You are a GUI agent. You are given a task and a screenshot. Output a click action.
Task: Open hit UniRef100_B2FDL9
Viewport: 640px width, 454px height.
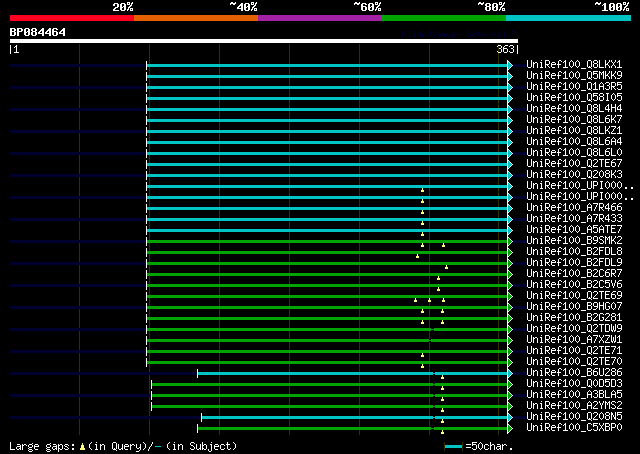coord(574,262)
